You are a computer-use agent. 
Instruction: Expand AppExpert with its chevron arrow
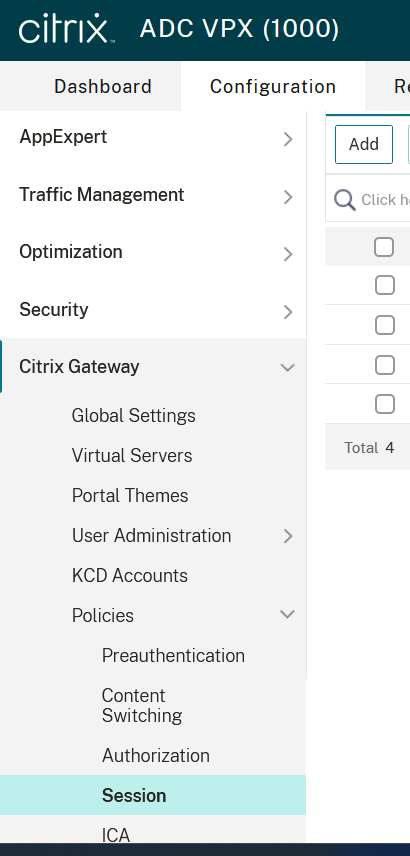point(288,139)
